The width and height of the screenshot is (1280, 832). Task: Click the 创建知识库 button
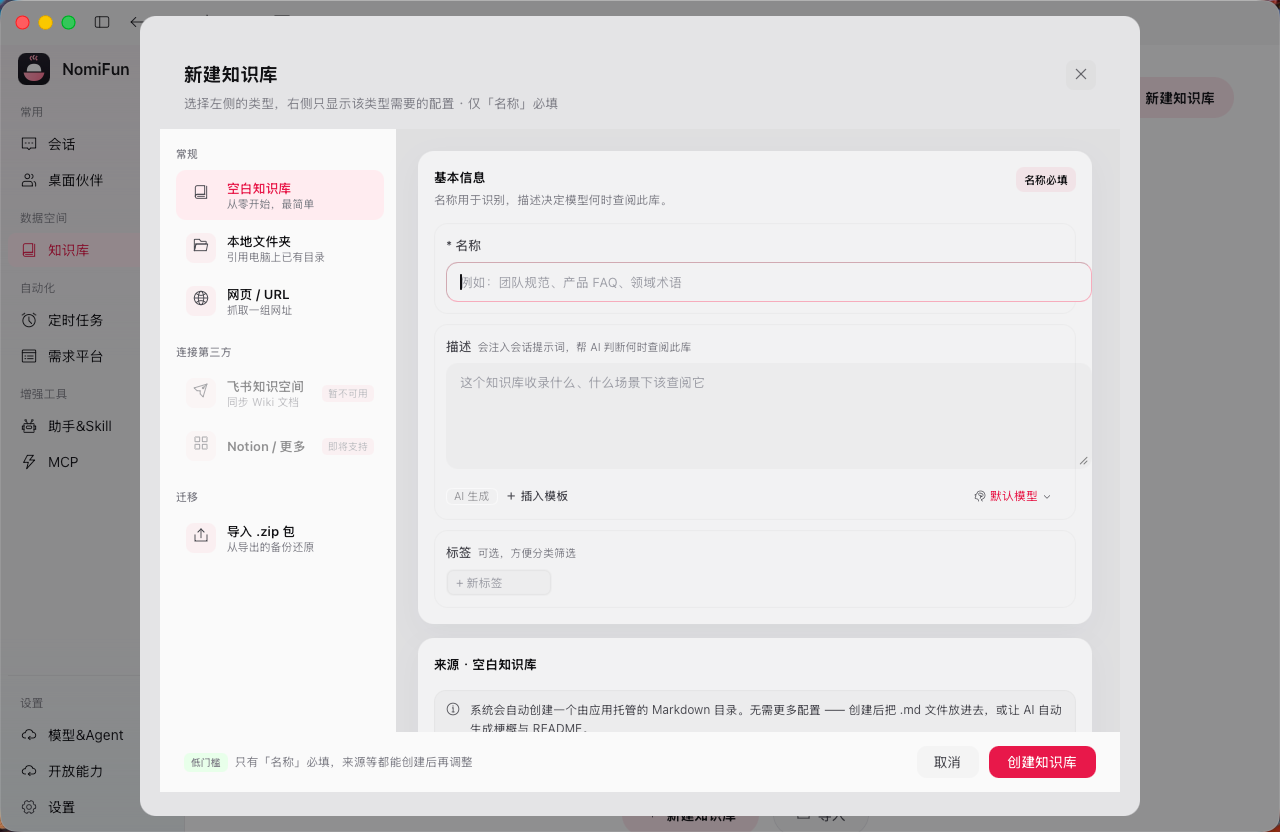click(1042, 762)
